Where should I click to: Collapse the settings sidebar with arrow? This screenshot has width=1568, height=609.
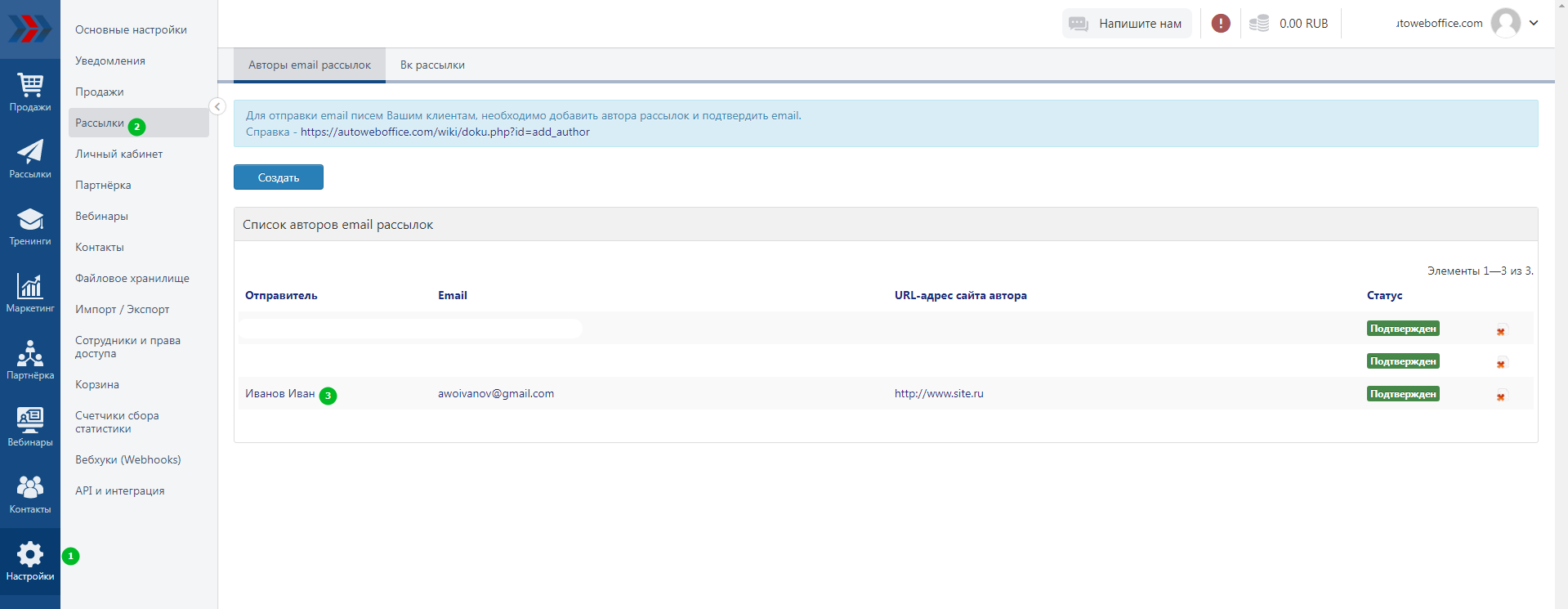pyautogui.click(x=217, y=106)
